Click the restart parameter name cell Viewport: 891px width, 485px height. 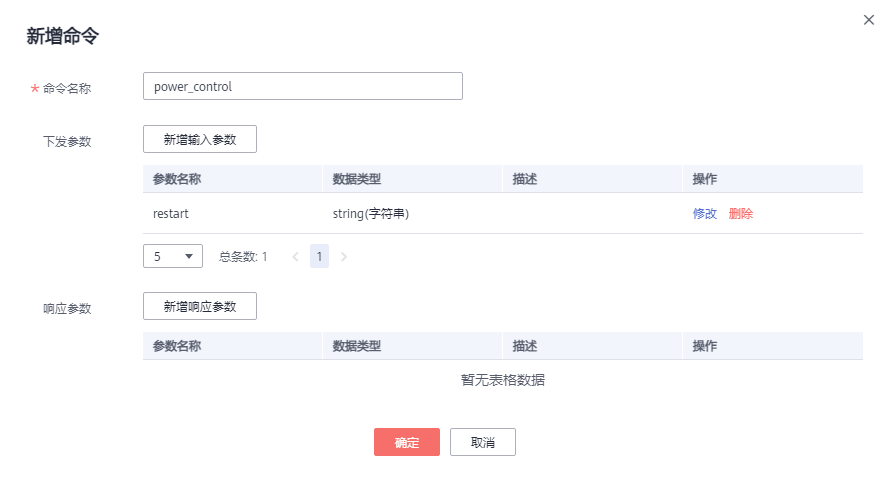(171, 214)
